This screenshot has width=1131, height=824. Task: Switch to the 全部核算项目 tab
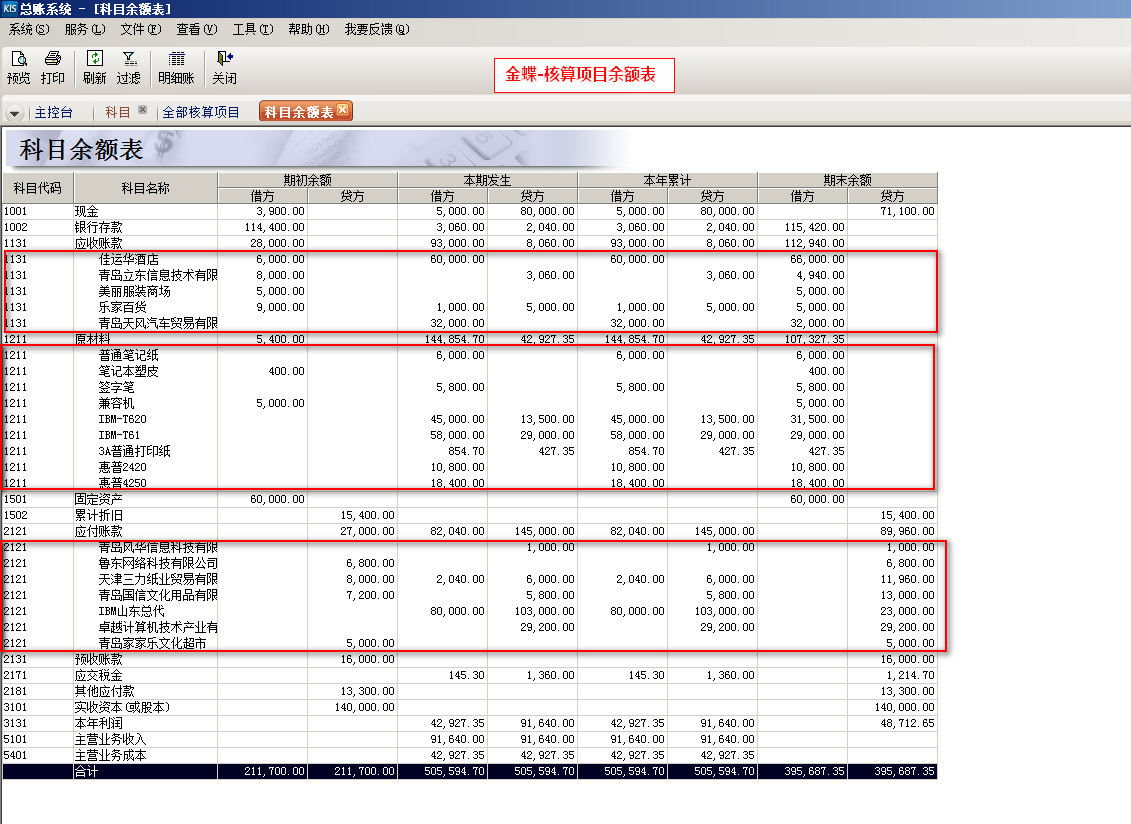coord(201,113)
